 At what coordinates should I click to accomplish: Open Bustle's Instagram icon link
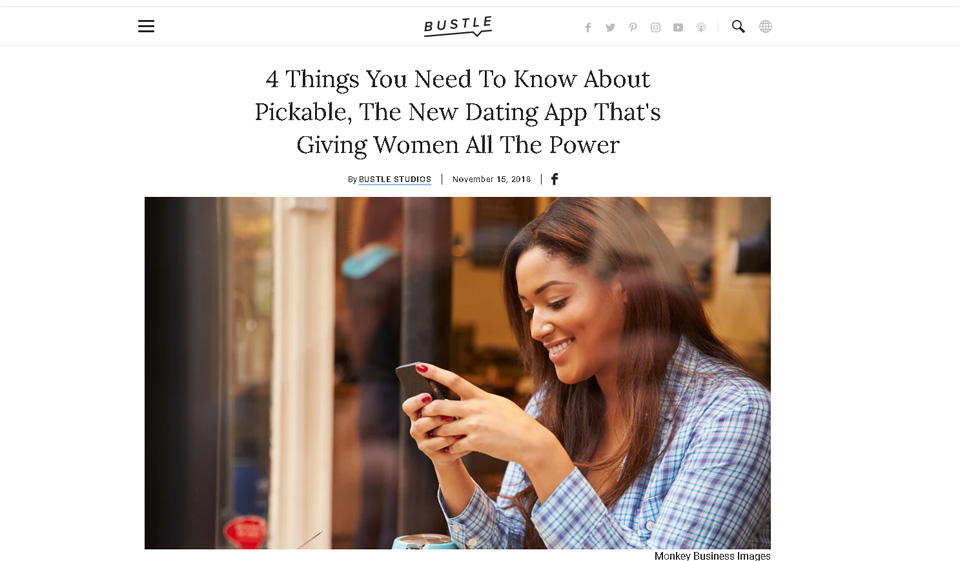(655, 28)
